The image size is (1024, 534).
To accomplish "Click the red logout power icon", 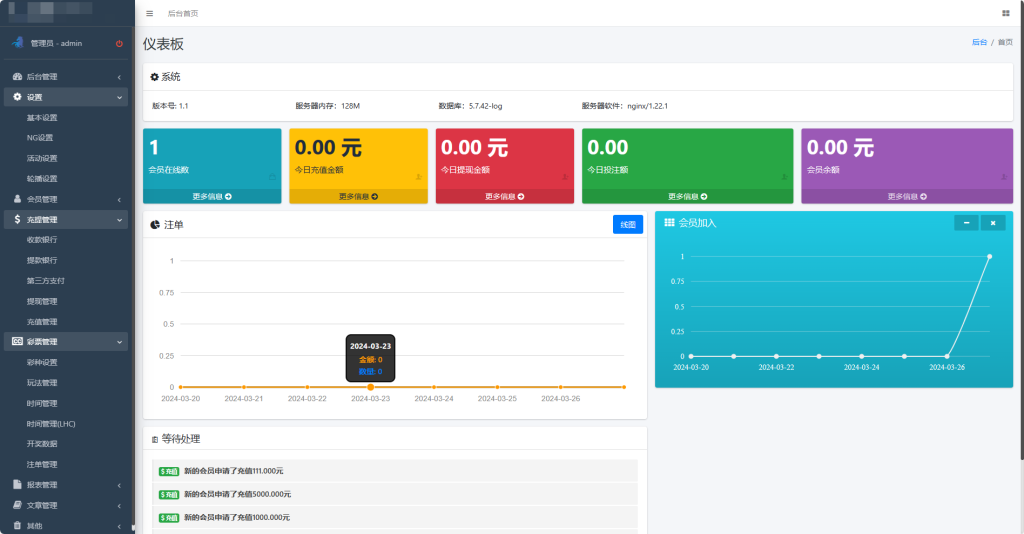I will click(x=119, y=43).
